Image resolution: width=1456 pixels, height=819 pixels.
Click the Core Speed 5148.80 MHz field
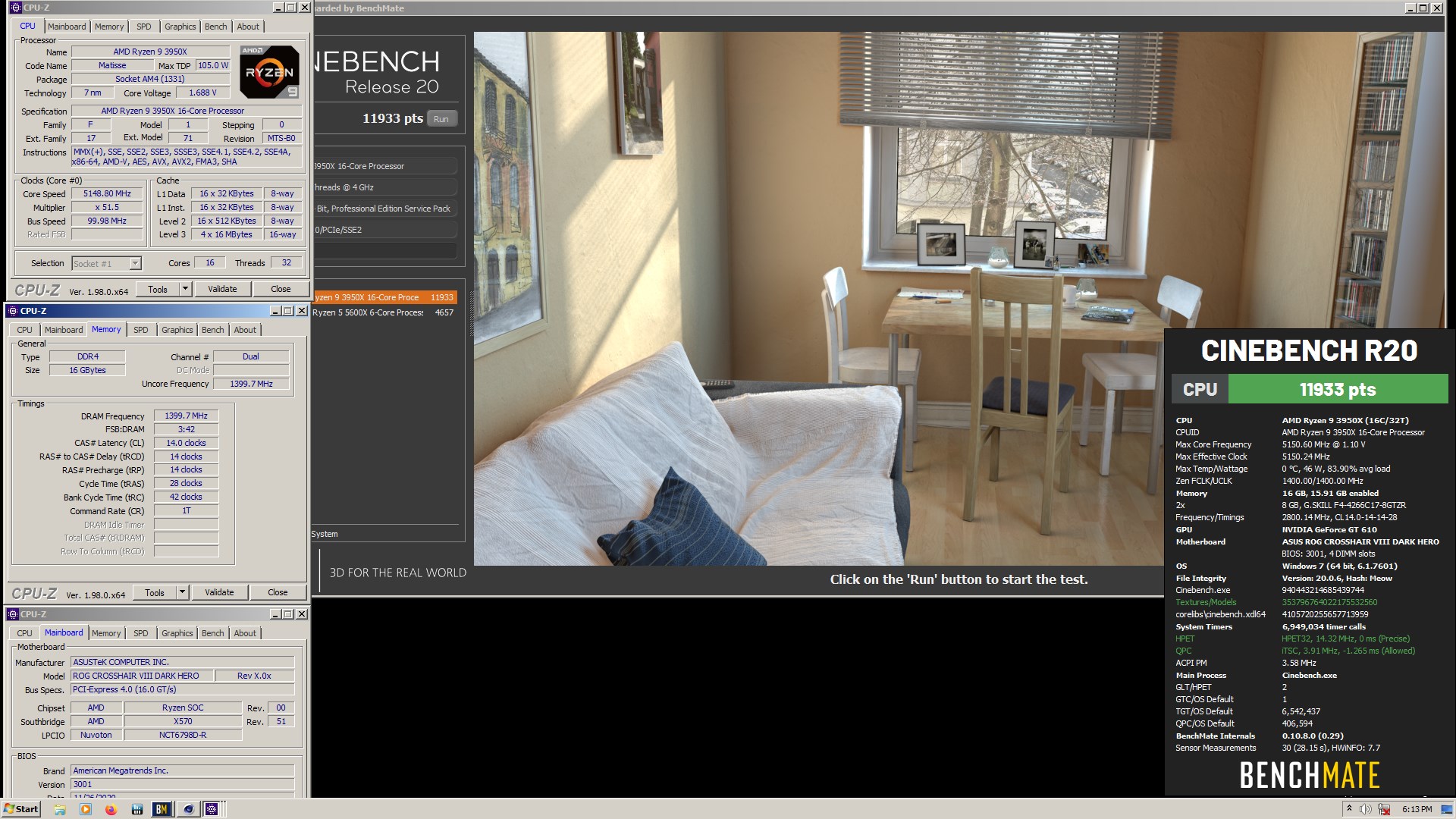click(x=107, y=194)
